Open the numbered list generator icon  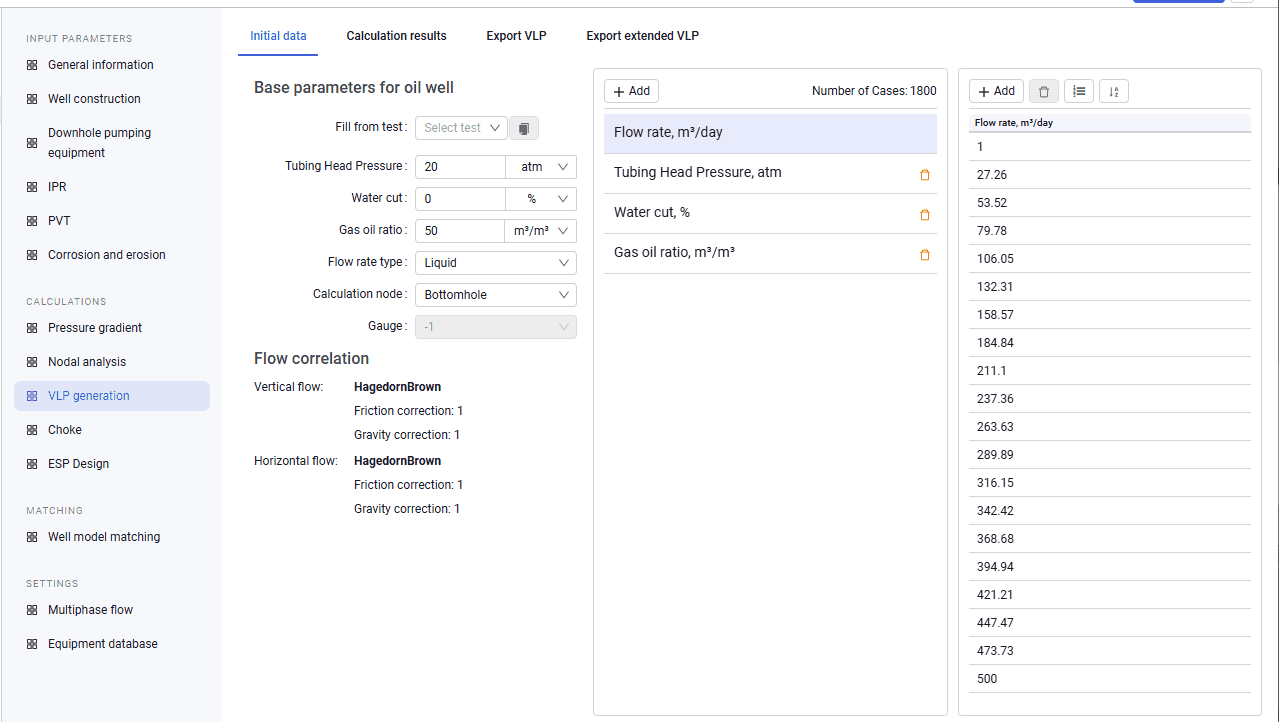[x=1079, y=91]
